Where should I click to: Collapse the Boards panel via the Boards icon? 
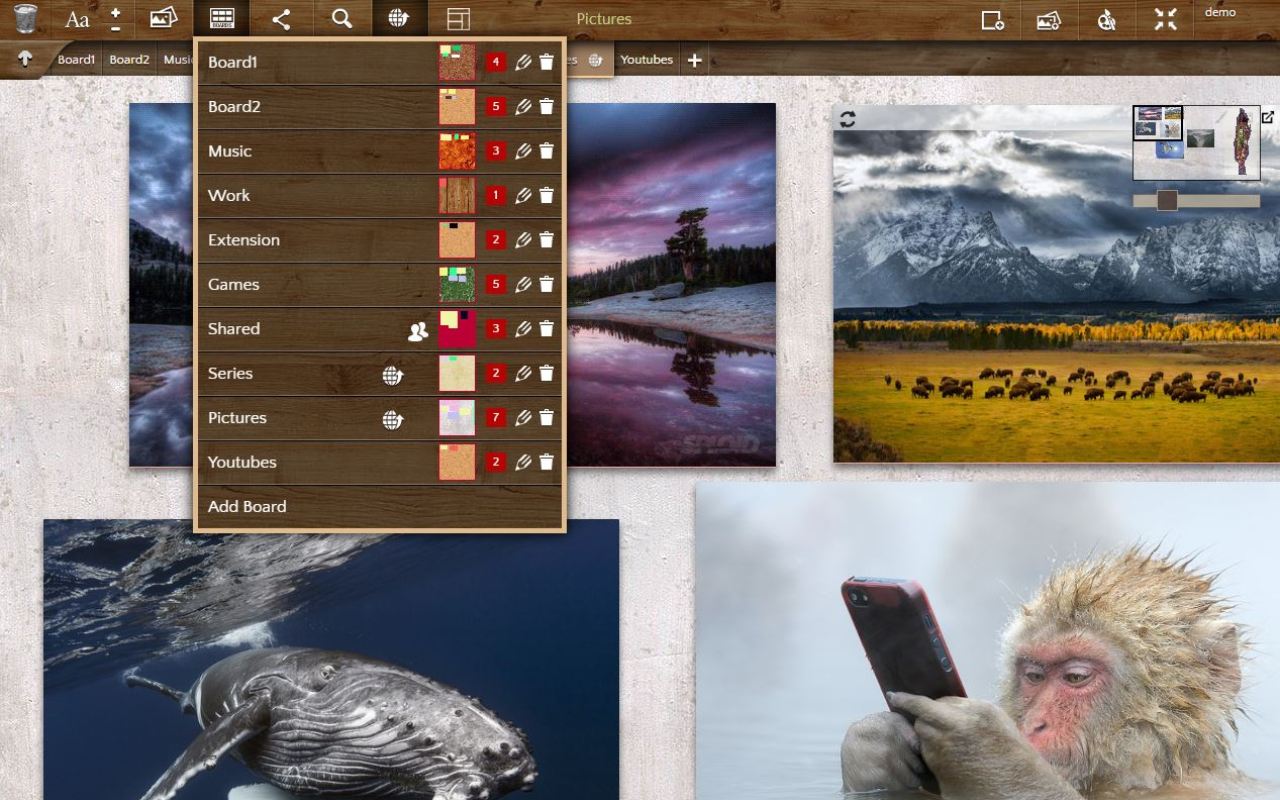pos(221,18)
